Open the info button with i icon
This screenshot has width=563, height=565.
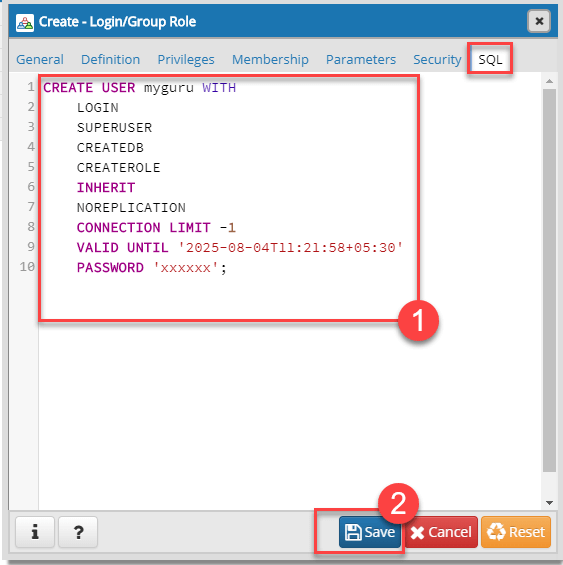(x=35, y=532)
